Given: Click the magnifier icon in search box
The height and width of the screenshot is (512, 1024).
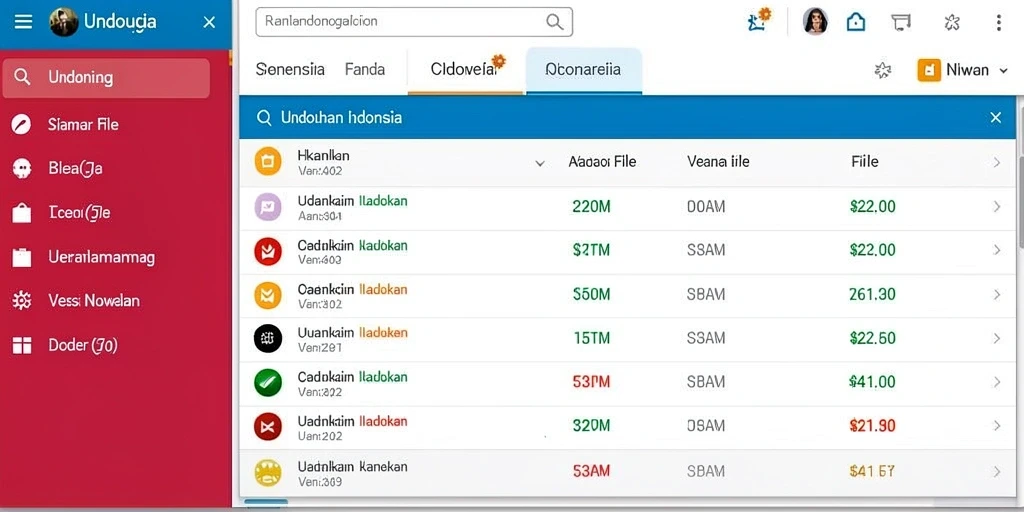Looking at the screenshot, I should [554, 22].
